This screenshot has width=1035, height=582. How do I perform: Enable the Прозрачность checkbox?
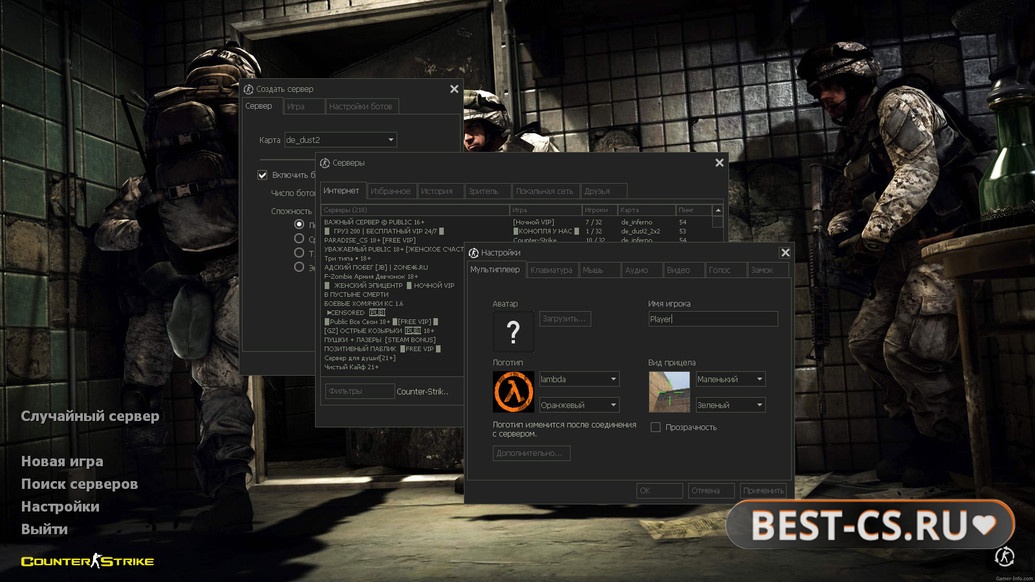(x=655, y=428)
